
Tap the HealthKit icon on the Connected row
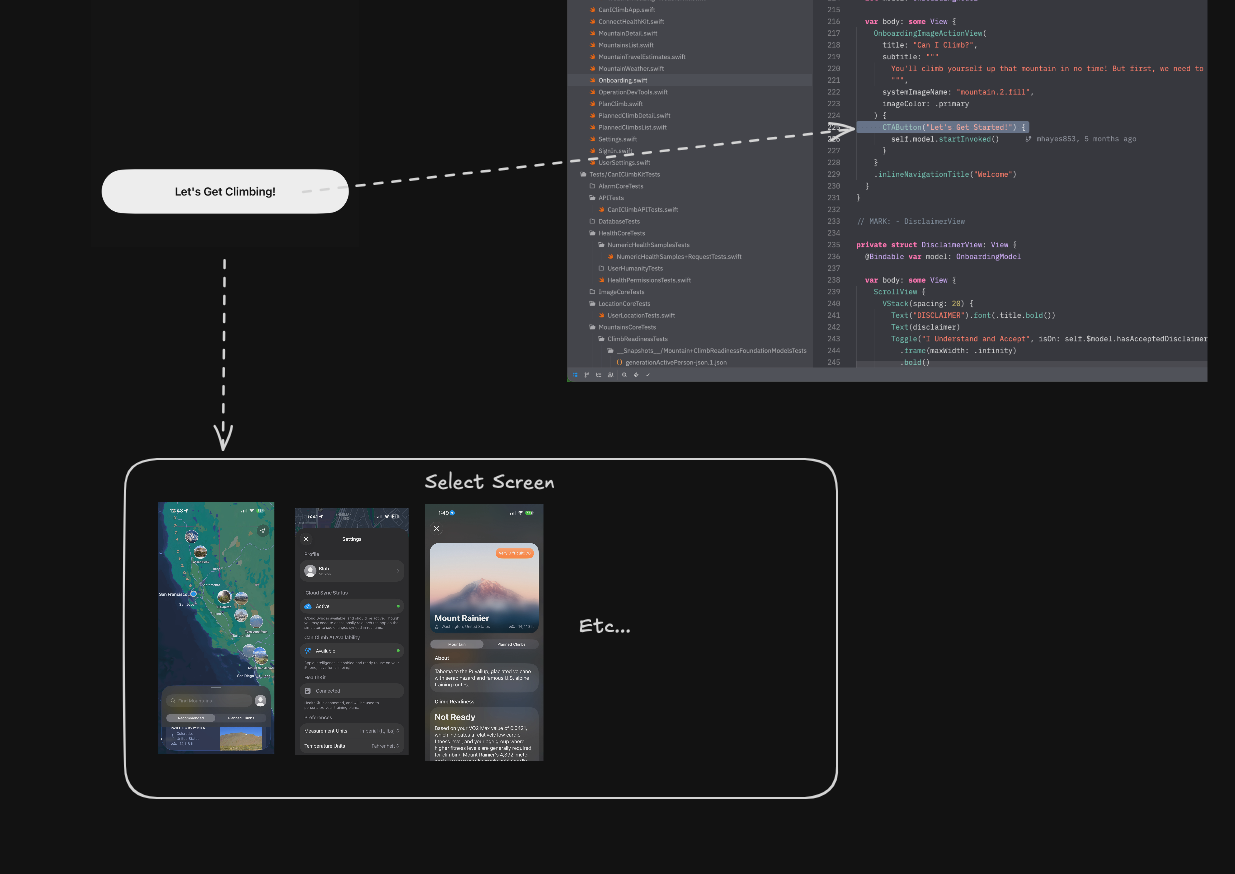[x=307, y=690]
